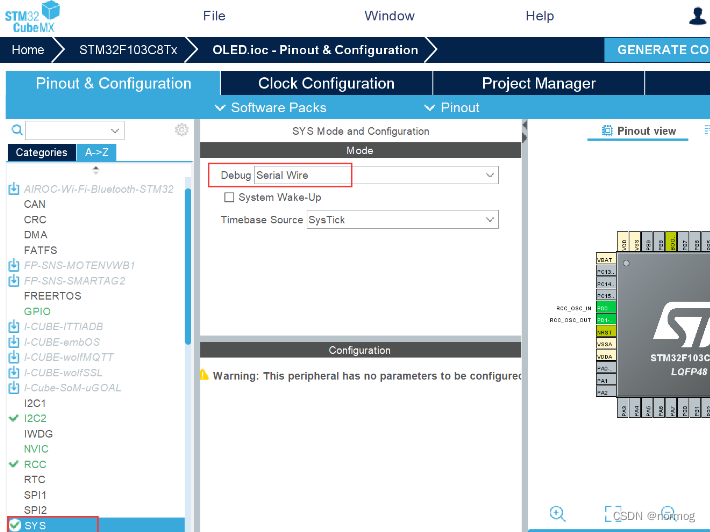Screen dimensions: 710x532
Task: Zoom out of the pinout view
Action: click(x=668, y=513)
